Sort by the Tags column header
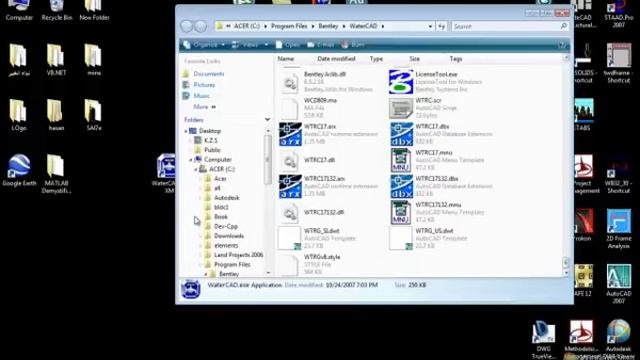The image size is (640, 360). click(x=456, y=59)
